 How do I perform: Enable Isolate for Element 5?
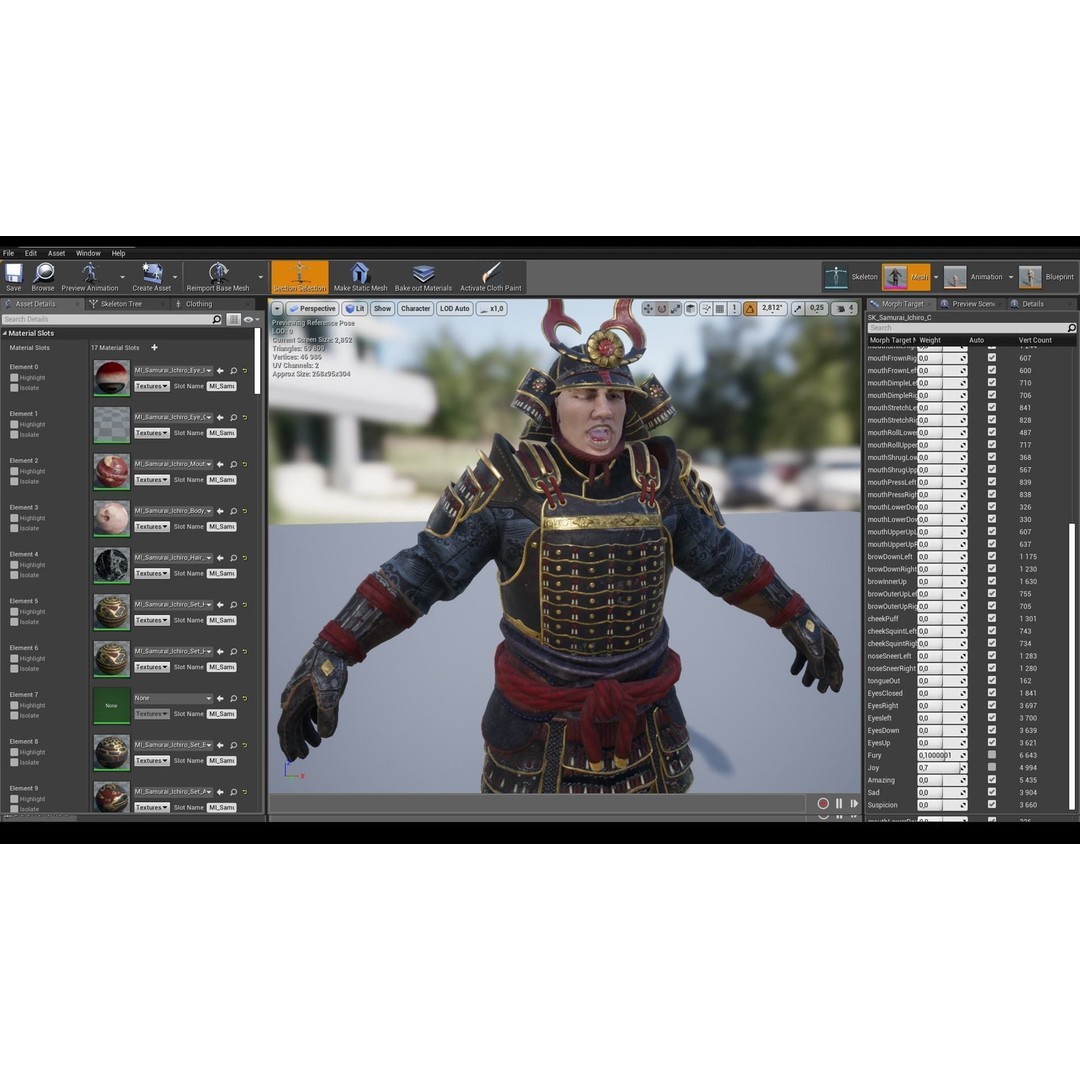pyautogui.click(x=14, y=622)
